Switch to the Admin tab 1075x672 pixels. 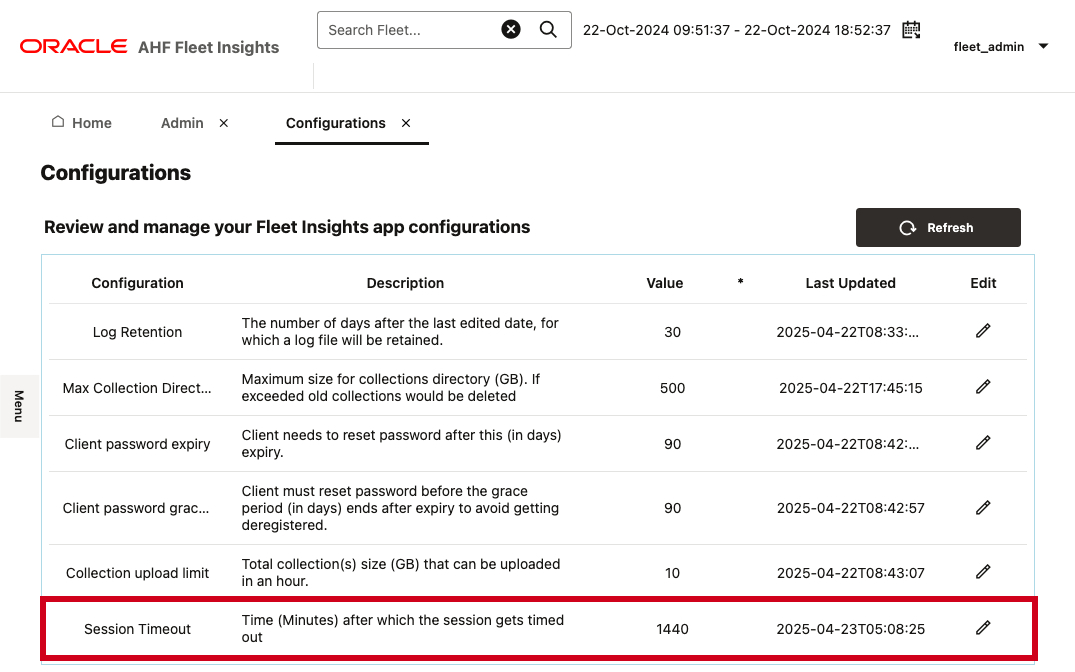(x=182, y=123)
